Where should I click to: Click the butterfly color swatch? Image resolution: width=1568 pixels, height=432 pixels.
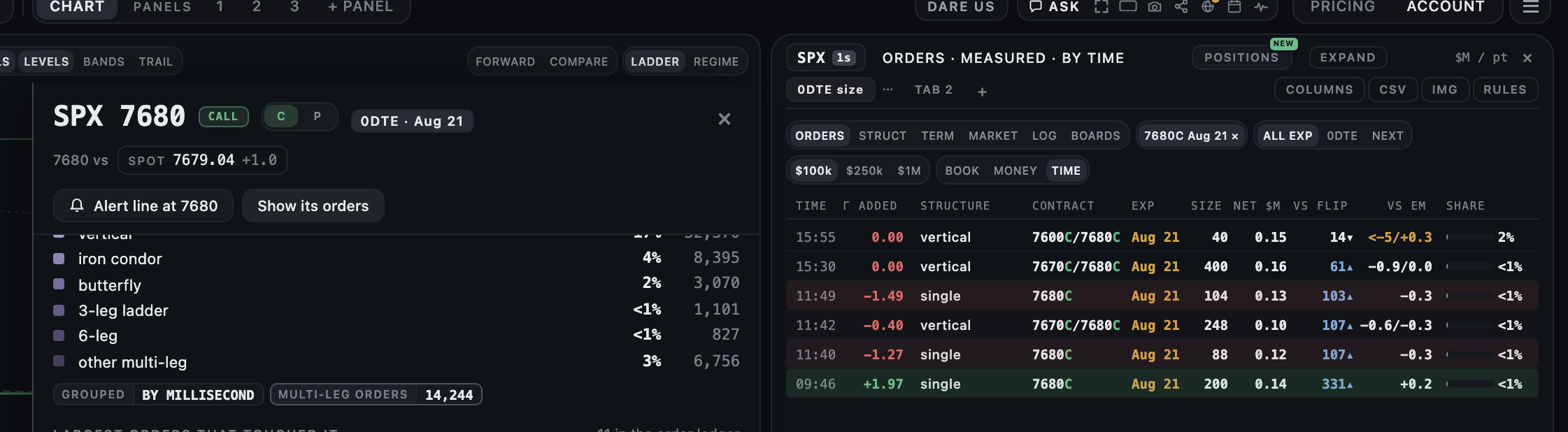click(59, 284)
